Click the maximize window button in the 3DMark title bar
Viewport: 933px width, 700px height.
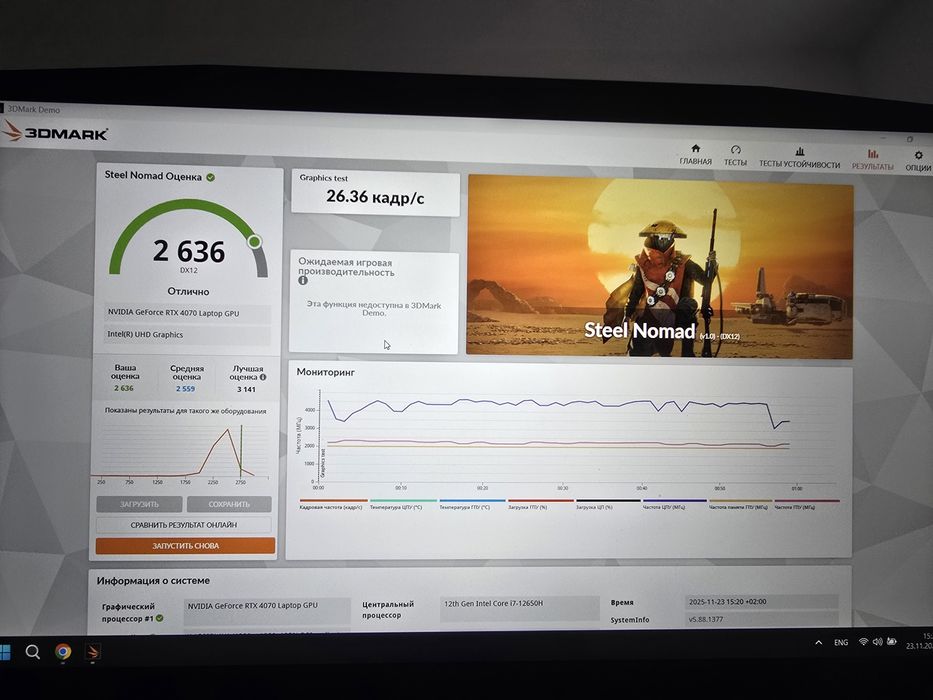(x=910, y=139)
